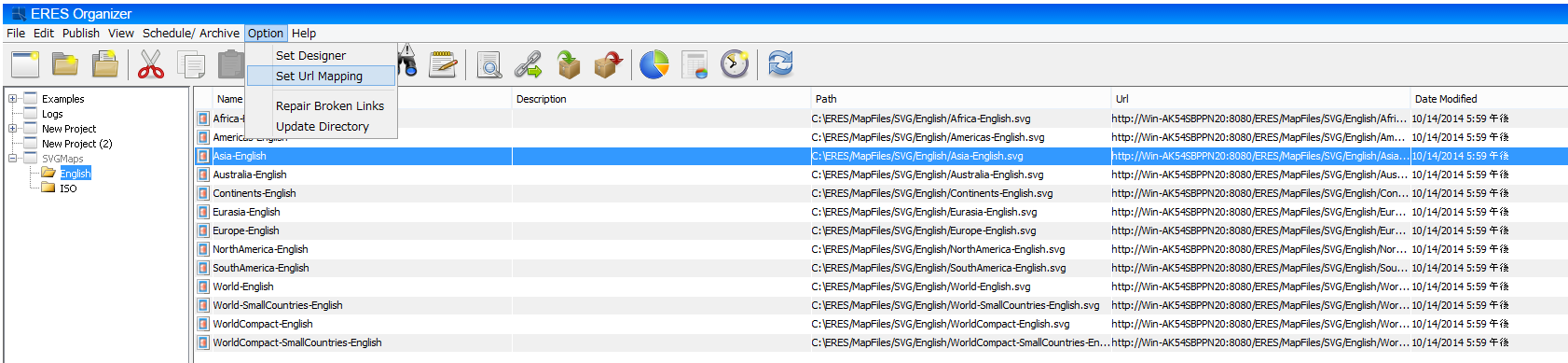Select the Logs tree item

52,114
